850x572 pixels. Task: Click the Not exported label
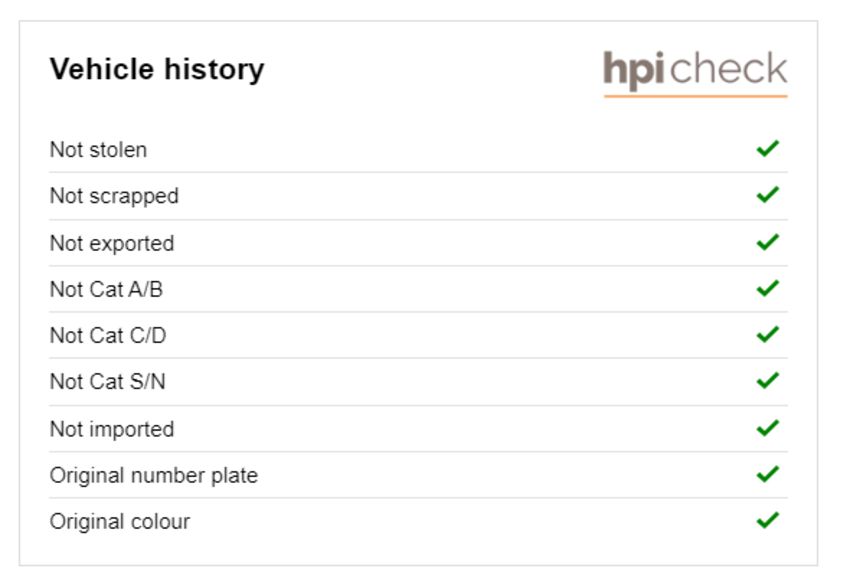112,244
